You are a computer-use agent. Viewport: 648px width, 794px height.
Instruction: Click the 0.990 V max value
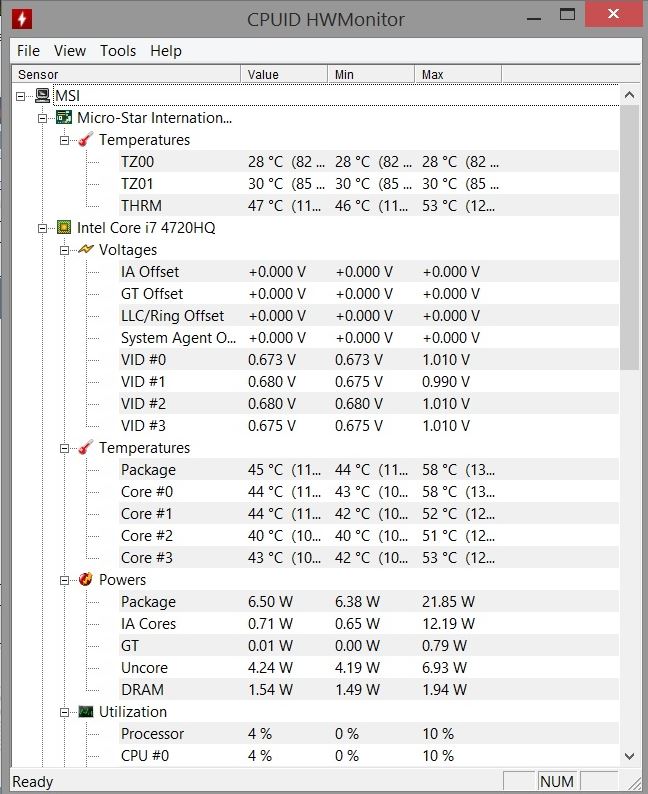tap(446, 382)
